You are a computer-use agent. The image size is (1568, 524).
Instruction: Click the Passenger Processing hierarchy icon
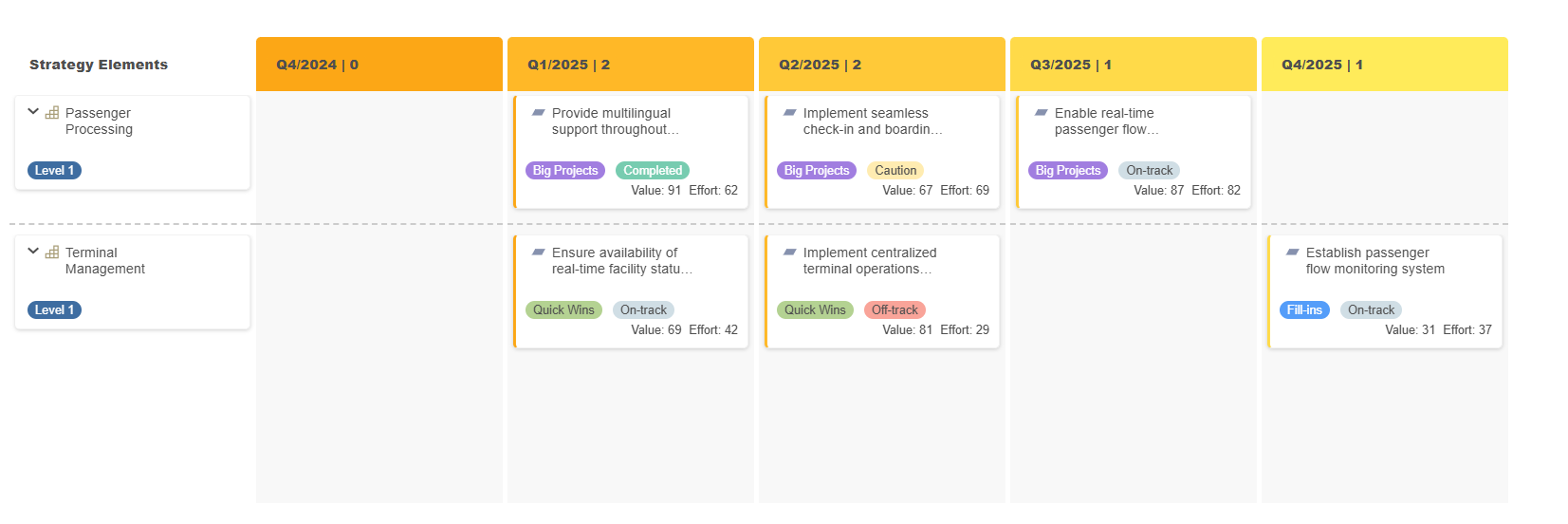pyautogui.click(x=52, y=113)
